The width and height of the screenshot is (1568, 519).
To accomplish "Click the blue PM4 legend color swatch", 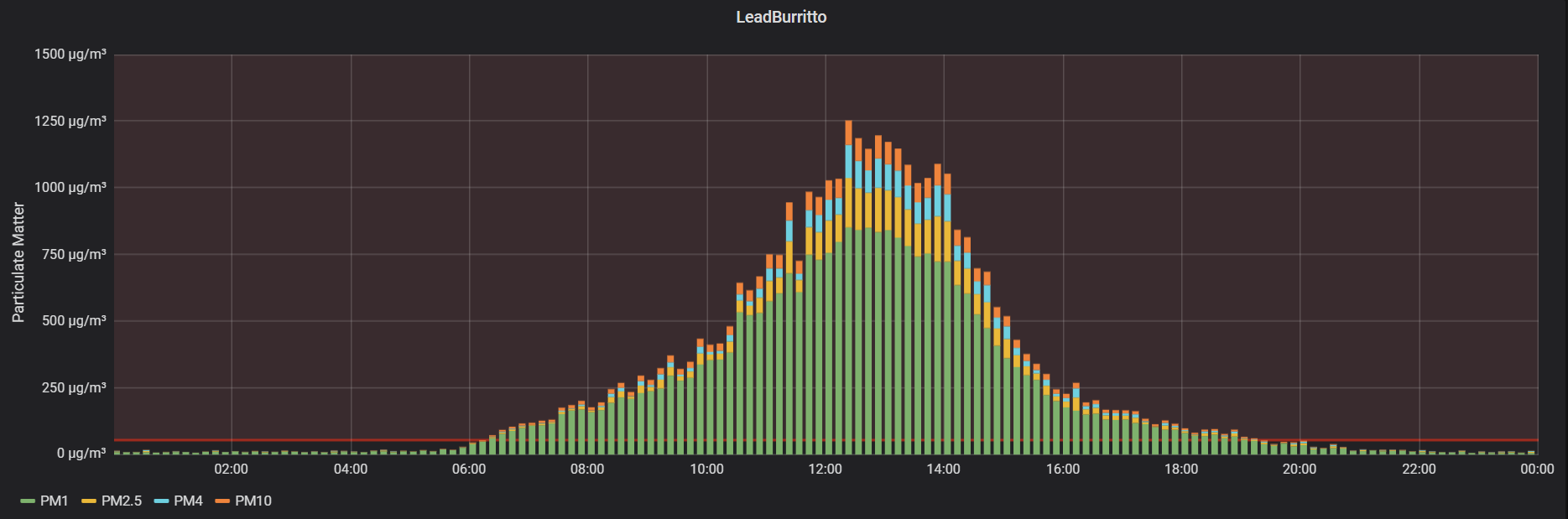I will pos(162,501).
